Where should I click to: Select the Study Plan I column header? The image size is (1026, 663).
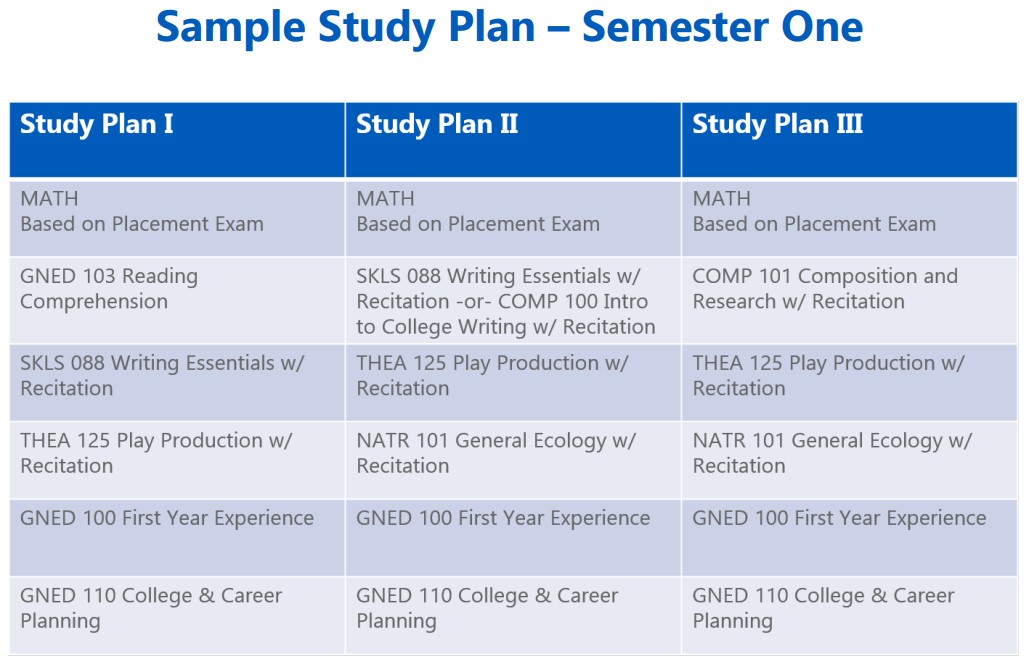97,125
